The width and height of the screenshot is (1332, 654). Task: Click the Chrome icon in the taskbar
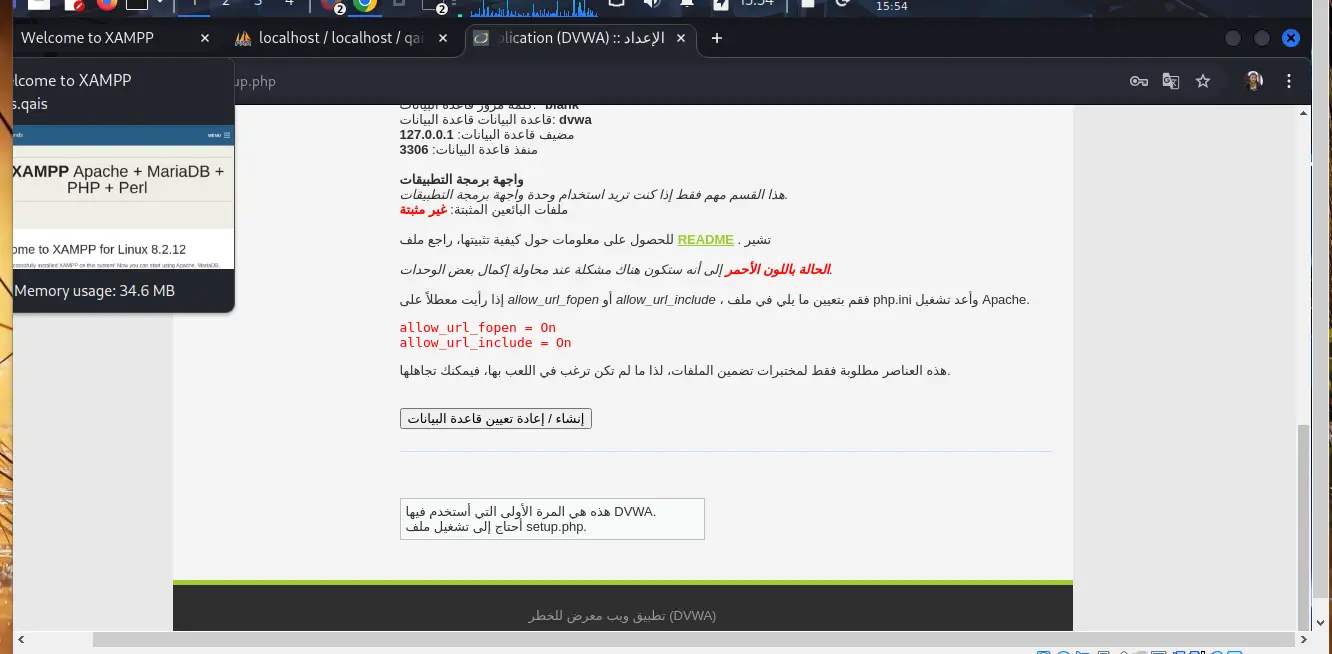click(x=365, y=4)
